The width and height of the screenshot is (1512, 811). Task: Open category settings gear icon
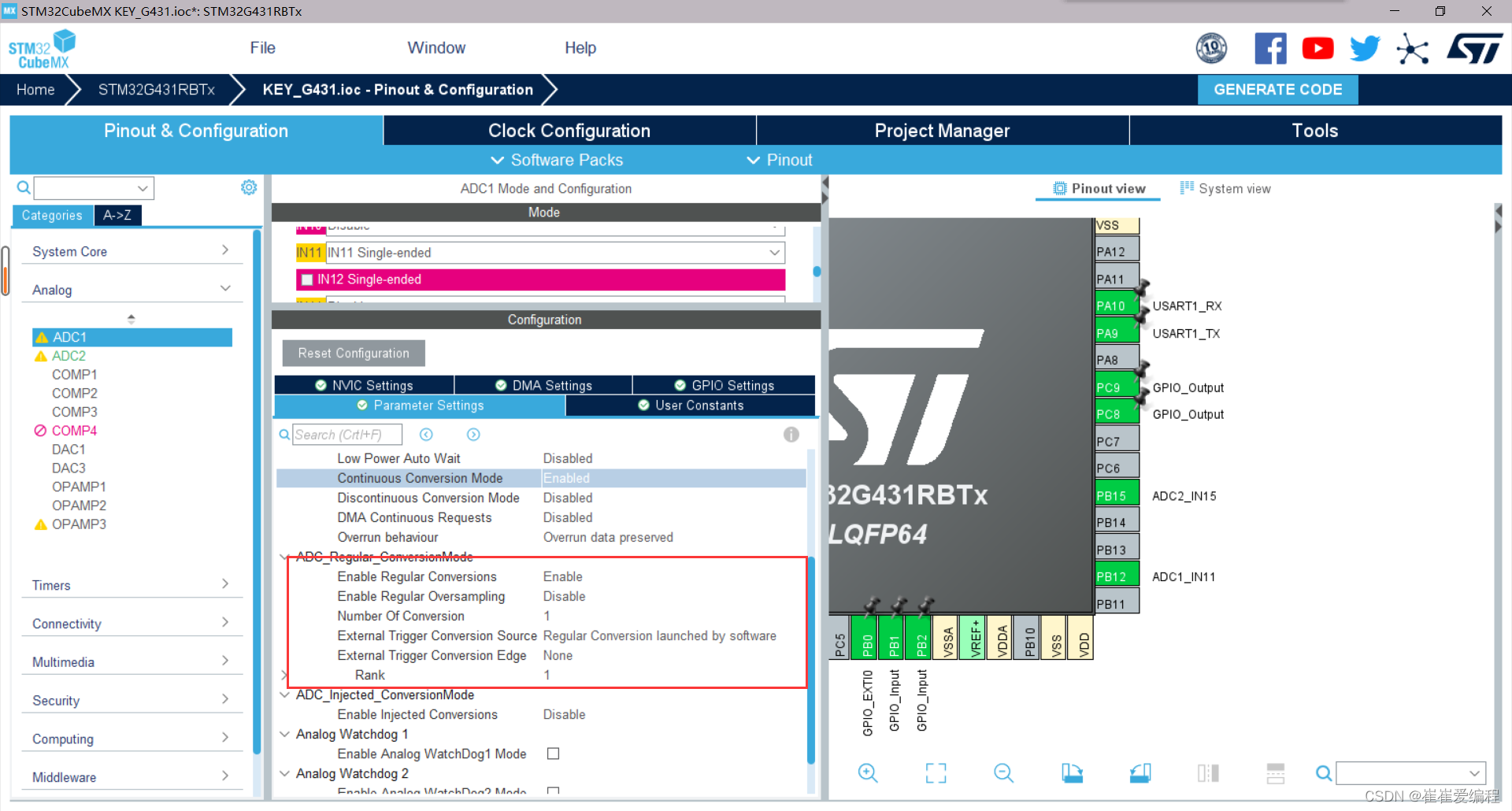(x=249, y=187)
